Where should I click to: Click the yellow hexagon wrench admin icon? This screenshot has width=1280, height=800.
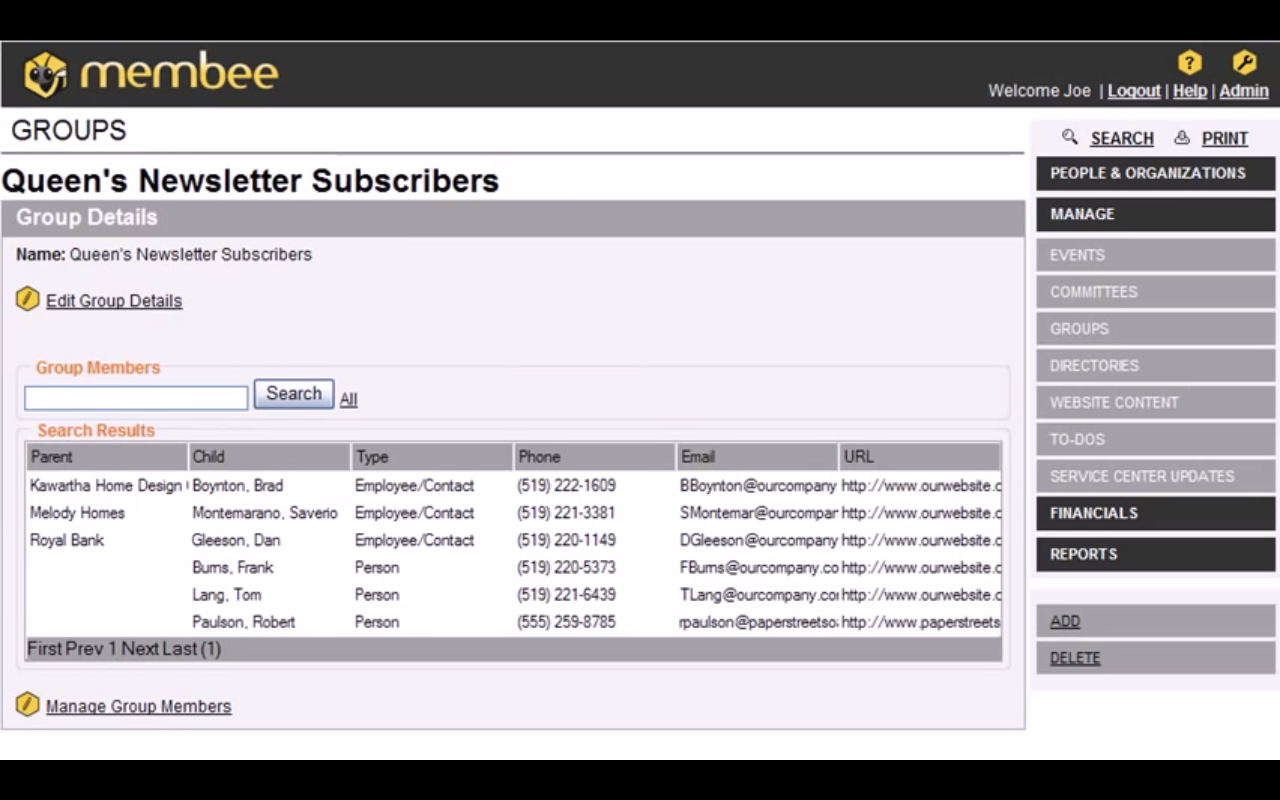1244,63
